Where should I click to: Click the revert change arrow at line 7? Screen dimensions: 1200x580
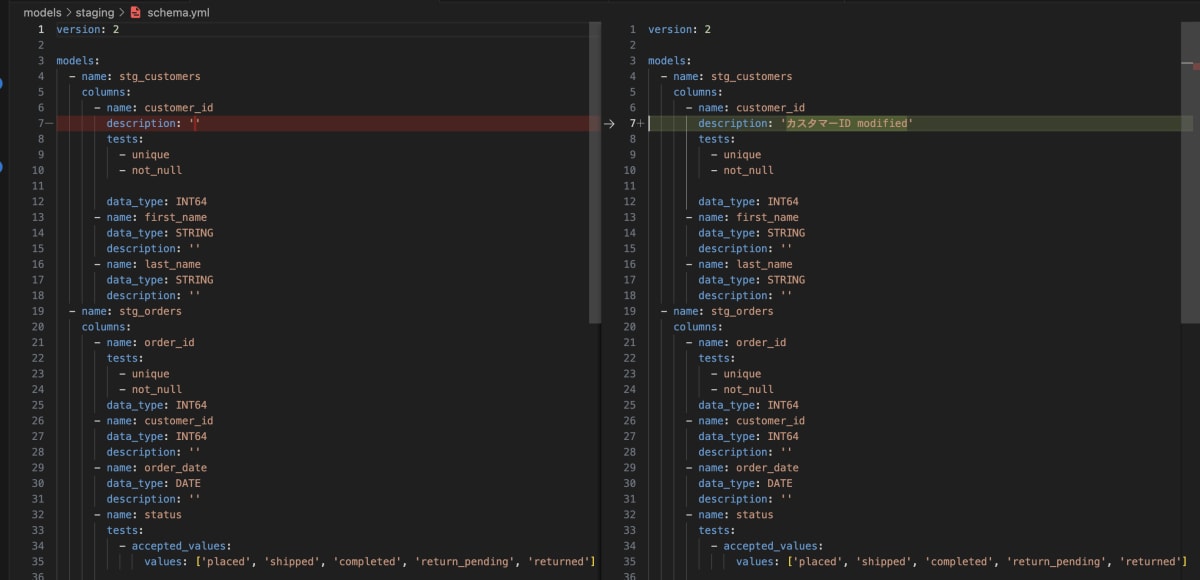coord(609,124)
